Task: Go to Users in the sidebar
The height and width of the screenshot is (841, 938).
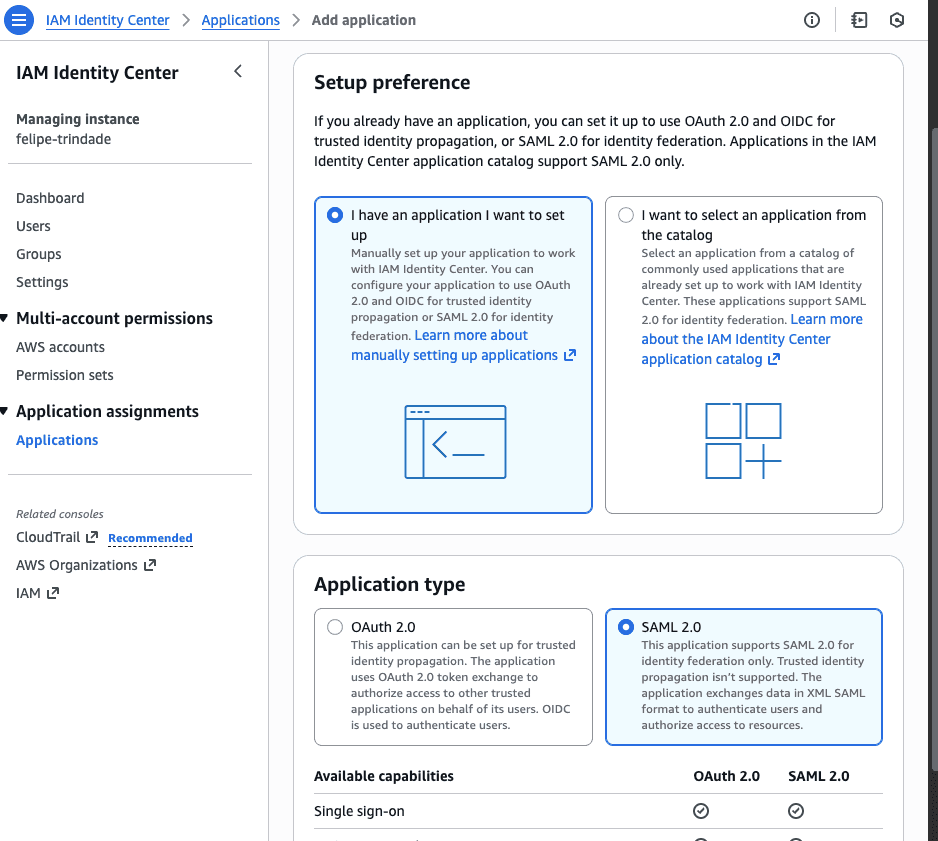Action: [x=33, y=226]
